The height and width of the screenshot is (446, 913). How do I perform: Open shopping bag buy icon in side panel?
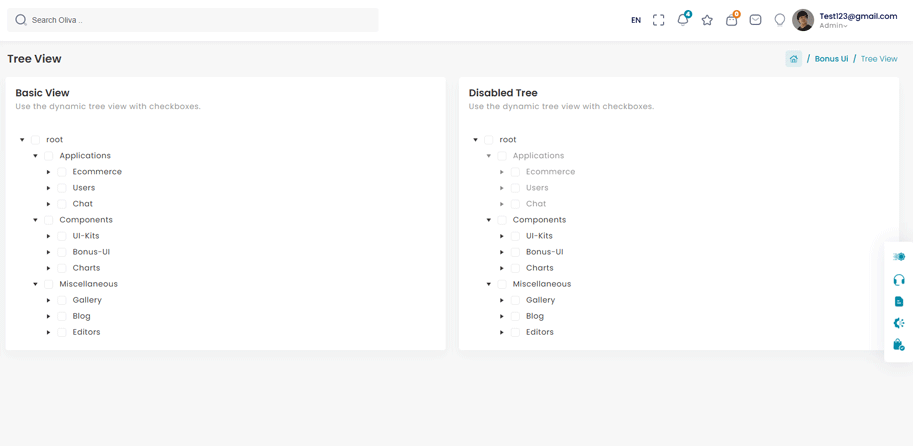click(898, 345)
